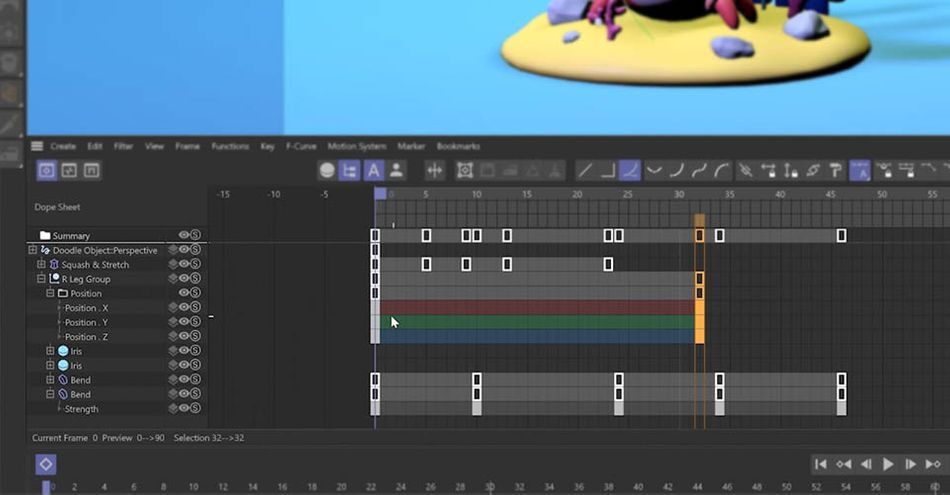This screenshot has height=495, width=950.
Task: Go to next keyframe
Action: [x=933, y=465]
